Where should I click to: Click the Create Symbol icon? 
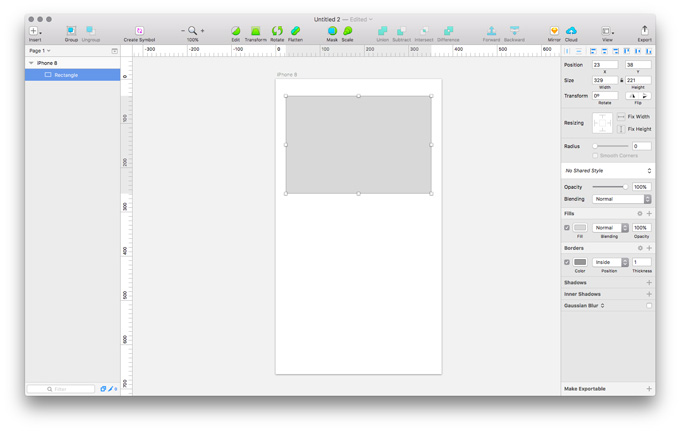(139, 30)
